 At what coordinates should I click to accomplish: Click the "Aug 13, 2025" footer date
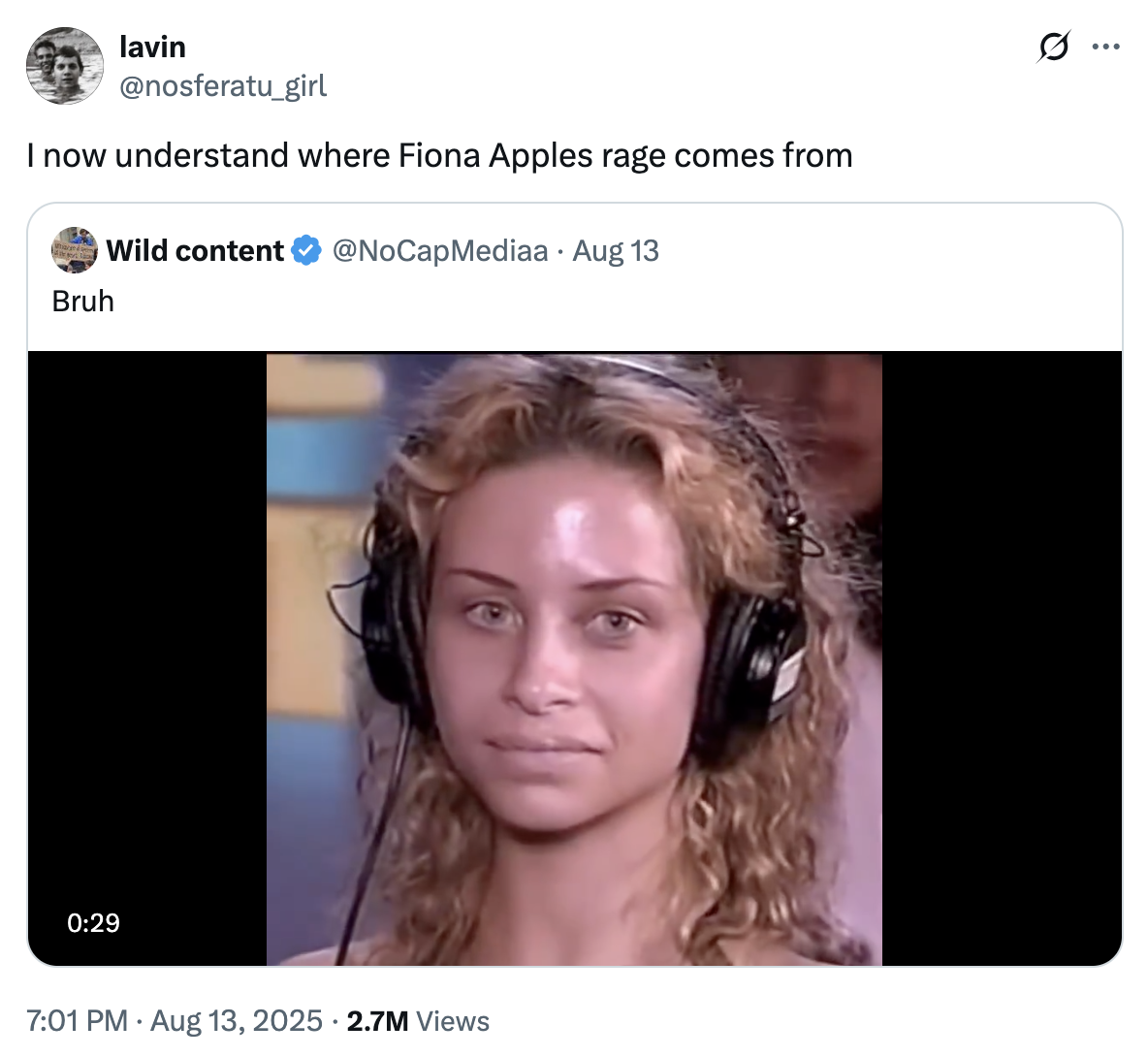point(237,1021)
